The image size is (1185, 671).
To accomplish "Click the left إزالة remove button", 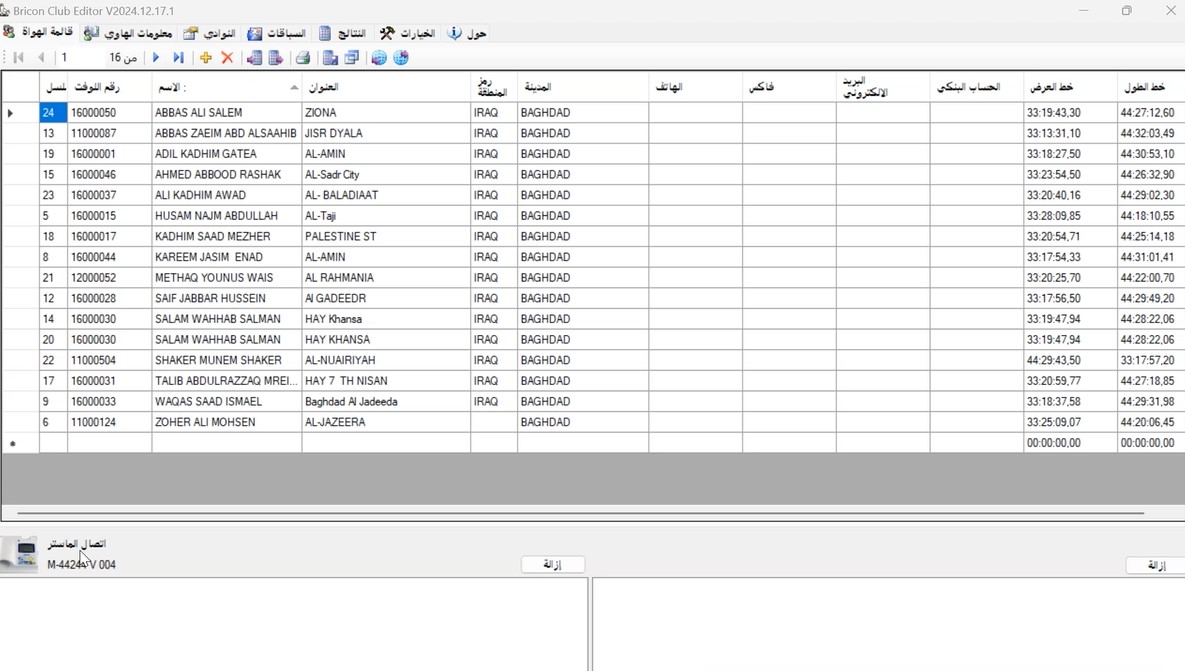I will pyautogui.click(x=553, y=565).
